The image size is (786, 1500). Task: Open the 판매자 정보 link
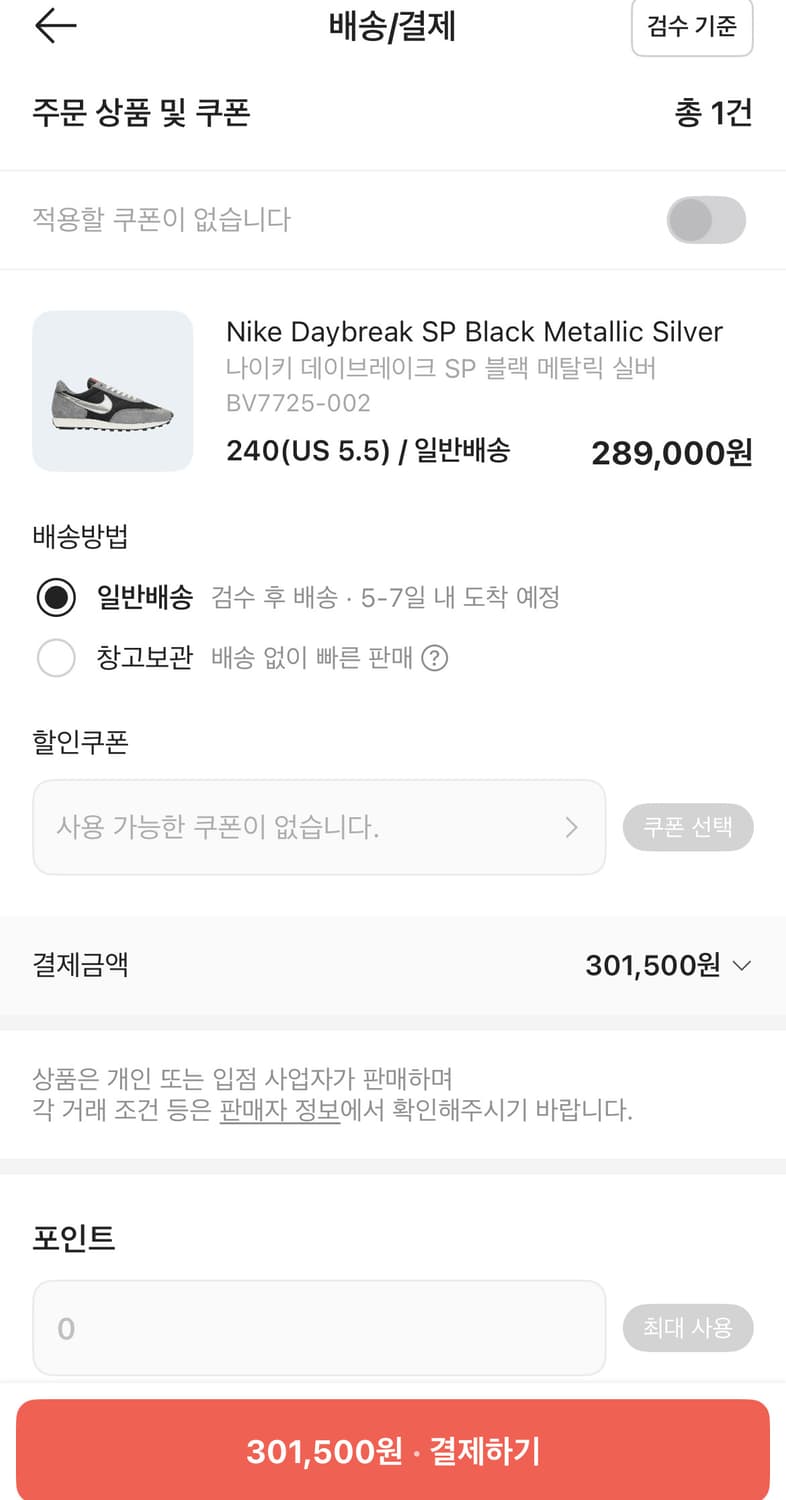click(280, 1110)
